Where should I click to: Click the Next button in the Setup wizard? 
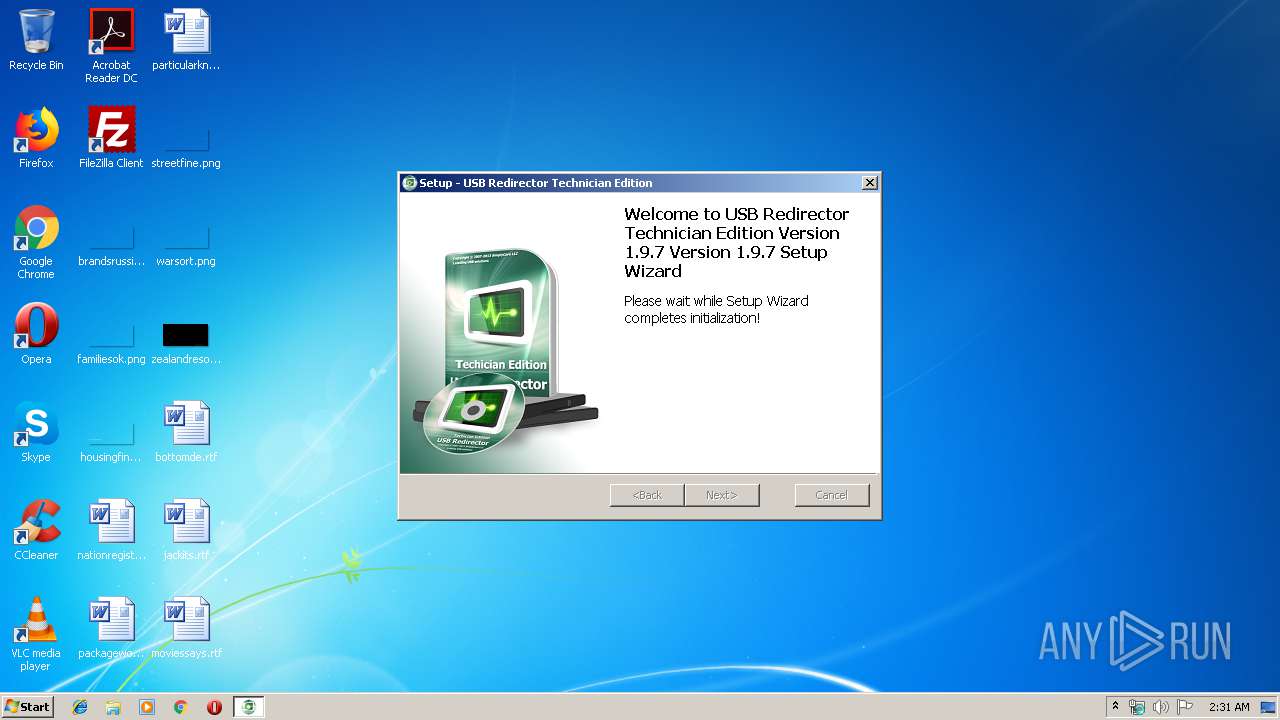coord(722,495)
